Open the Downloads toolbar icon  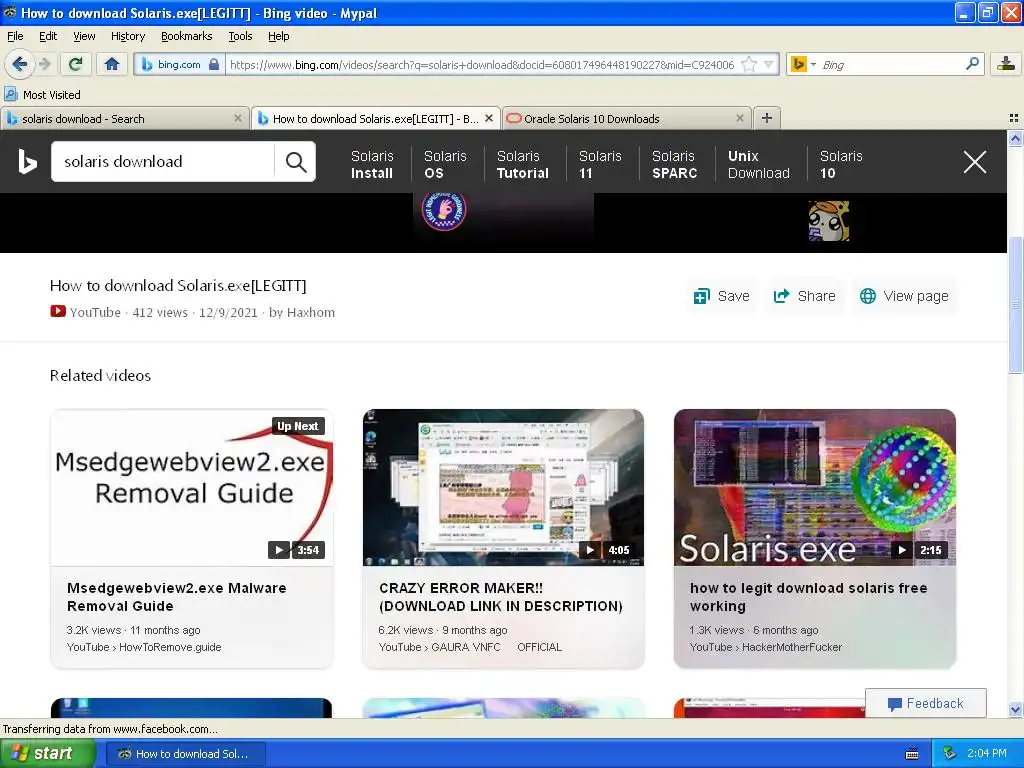tap(1006, 64)
